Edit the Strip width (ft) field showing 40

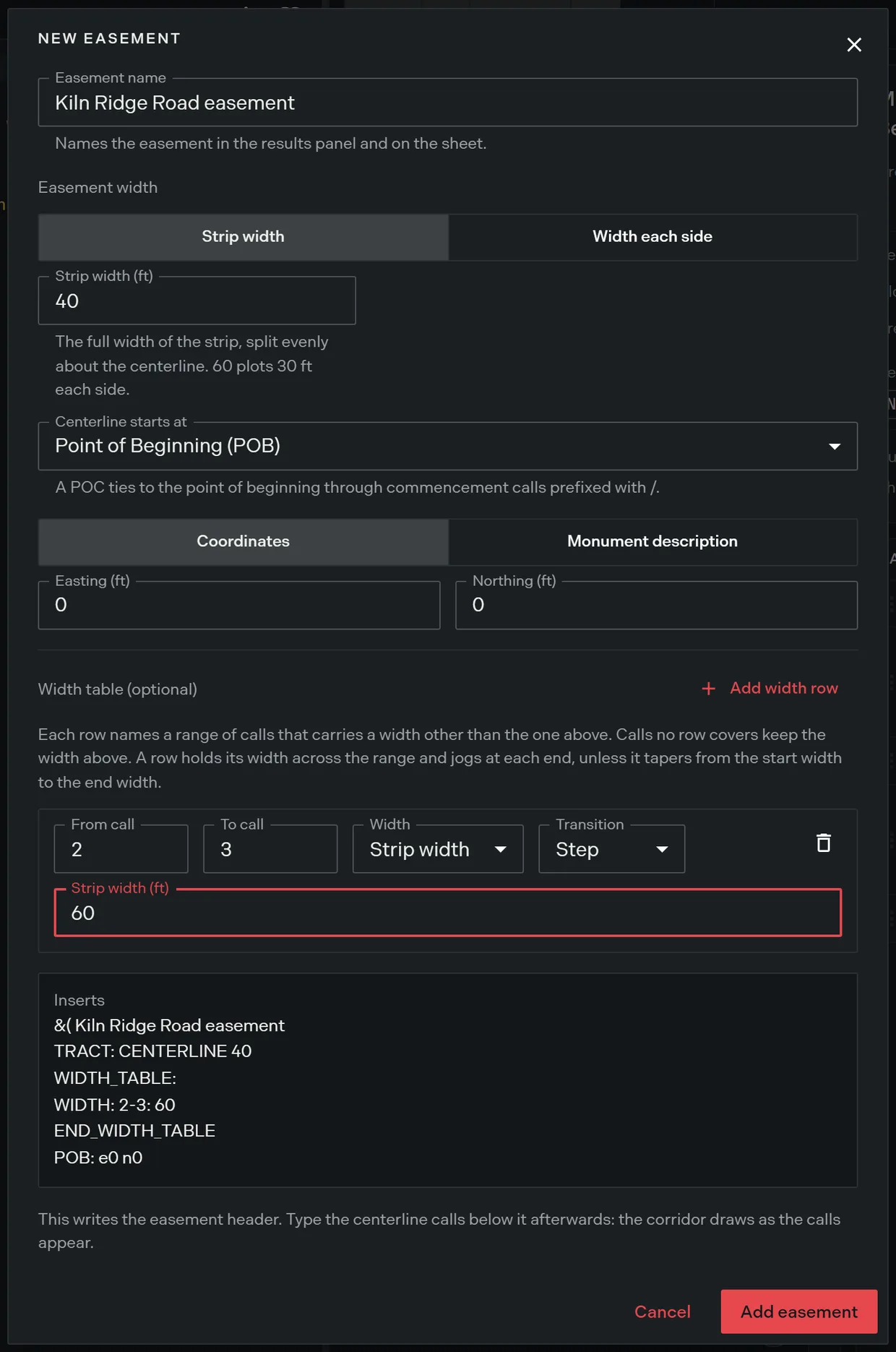click(197, 301)
